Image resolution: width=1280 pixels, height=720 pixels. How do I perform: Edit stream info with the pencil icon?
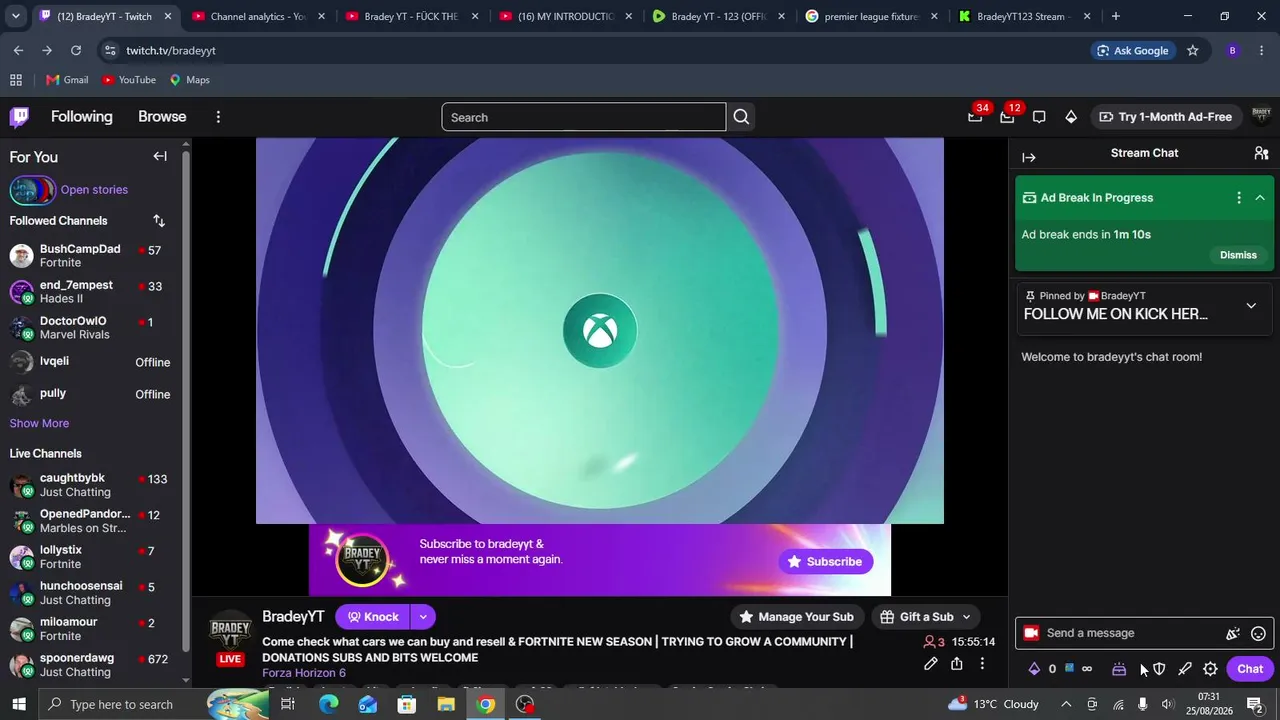(931, 664)
